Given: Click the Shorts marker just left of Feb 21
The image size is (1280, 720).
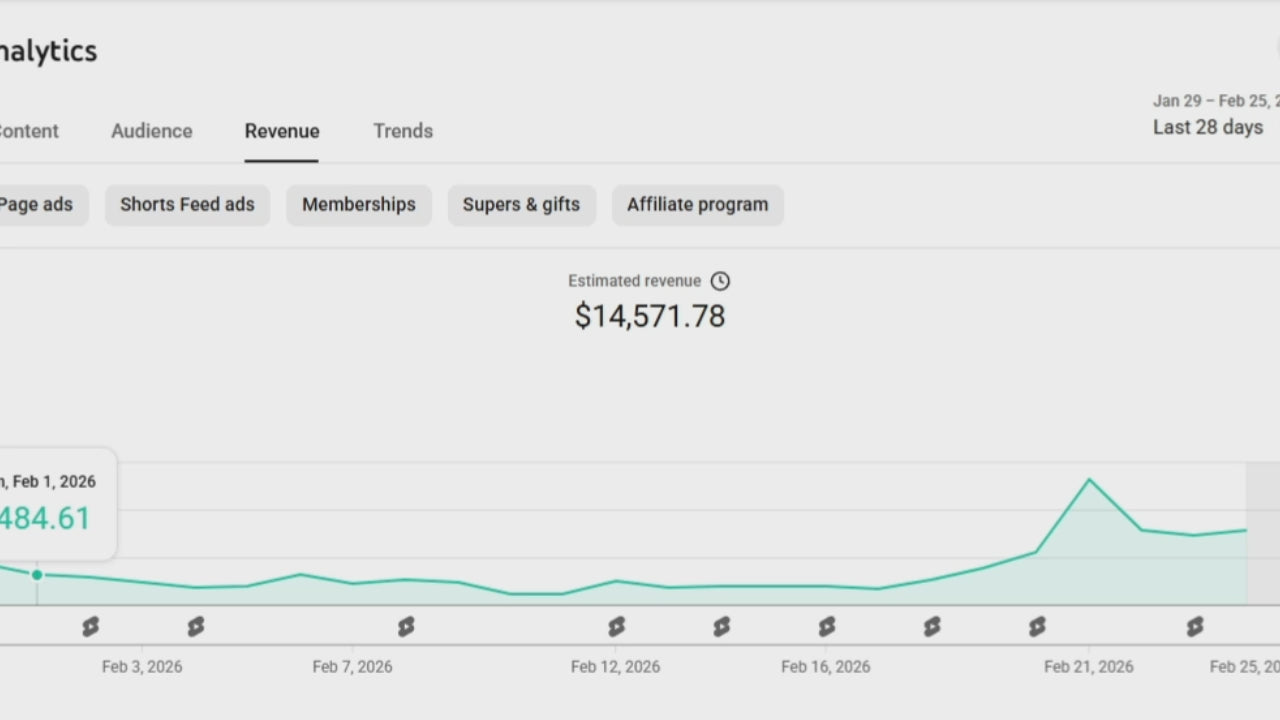Looking at the screenshot, I should [x=1037, y=627].
